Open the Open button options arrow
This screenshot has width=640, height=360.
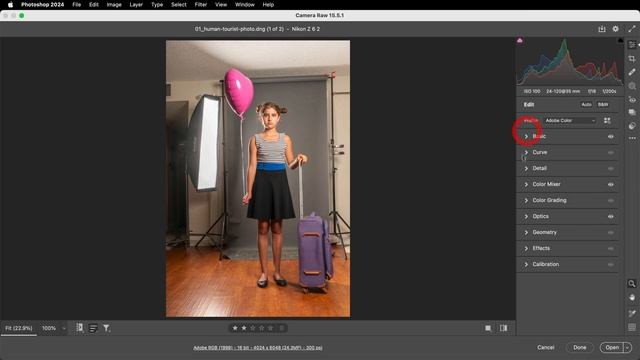tap(627, 347)
